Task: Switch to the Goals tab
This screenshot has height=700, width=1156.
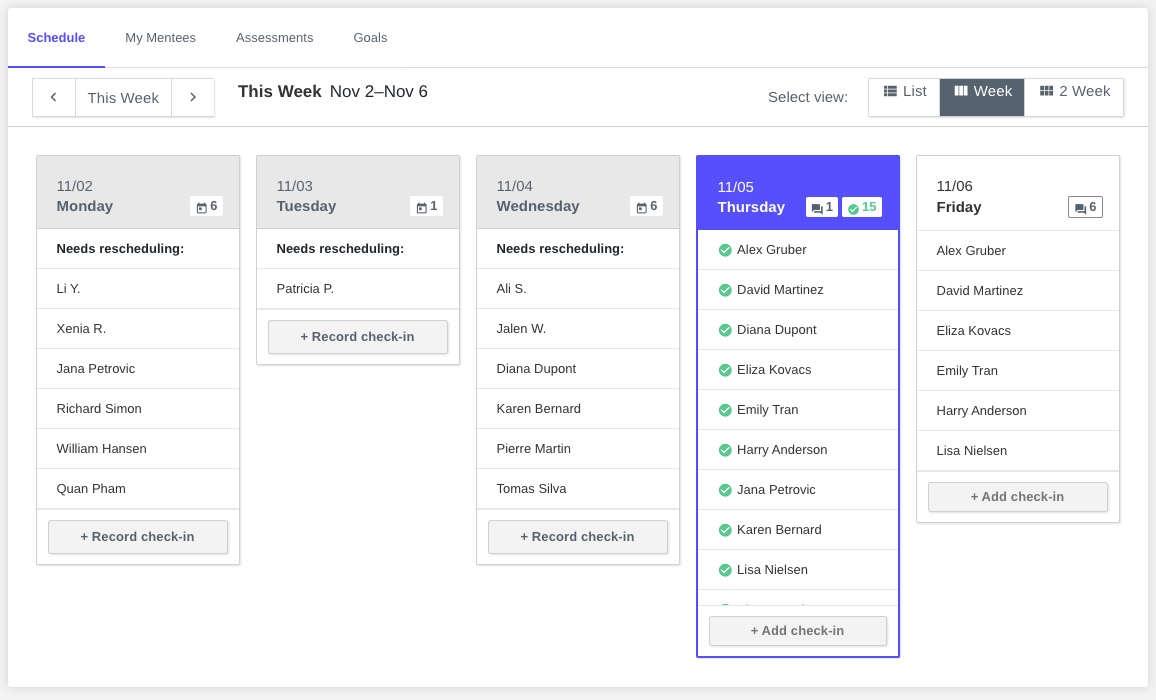Action: click(370, 38)
